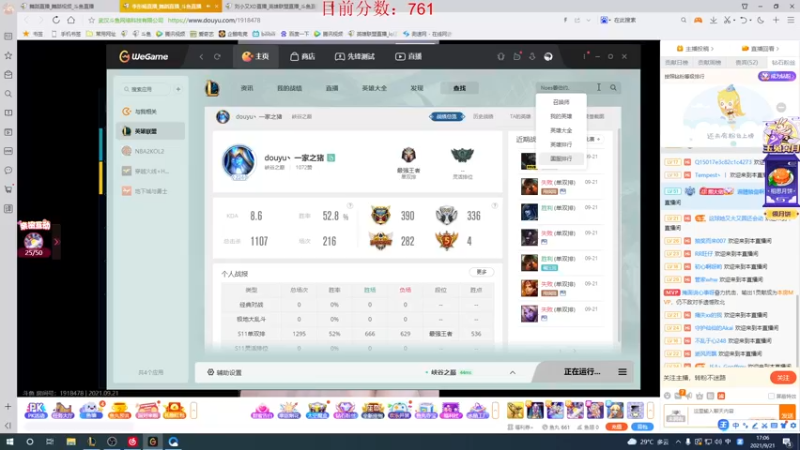Open the MVP badge icon with 390
800x450 pixels.
coord(380,215)
